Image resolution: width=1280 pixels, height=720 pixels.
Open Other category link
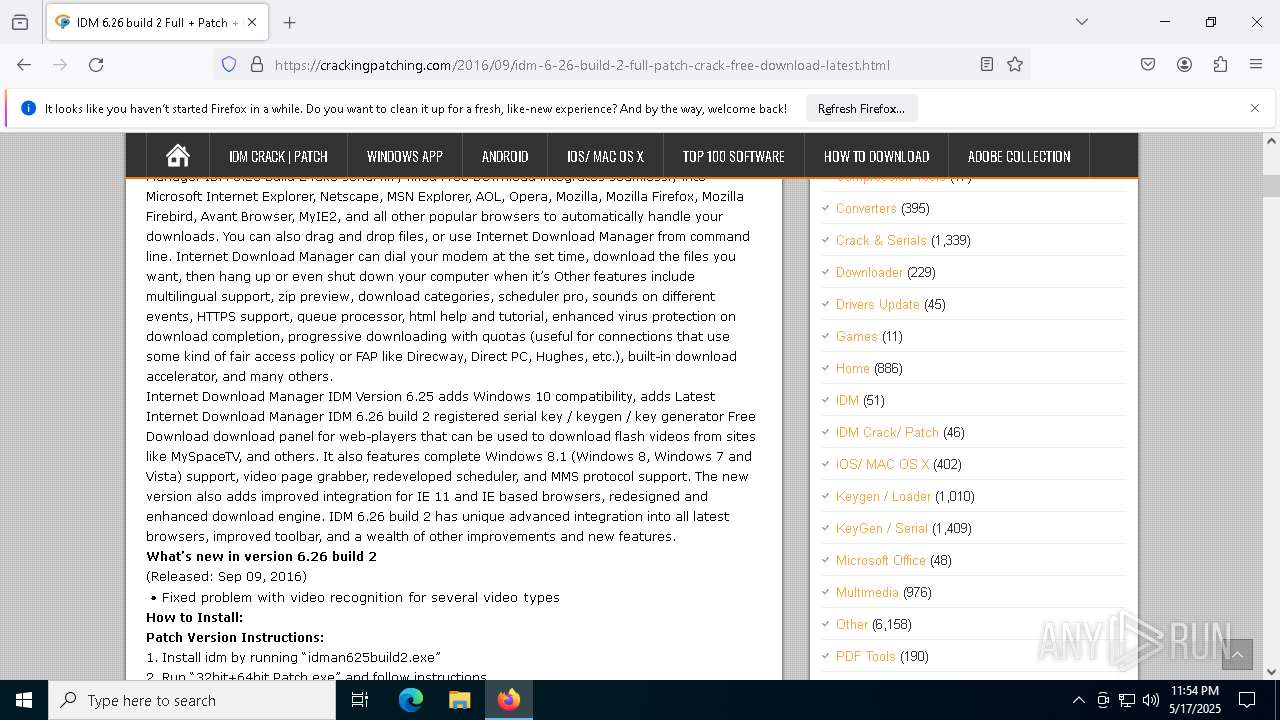[852, 624]
